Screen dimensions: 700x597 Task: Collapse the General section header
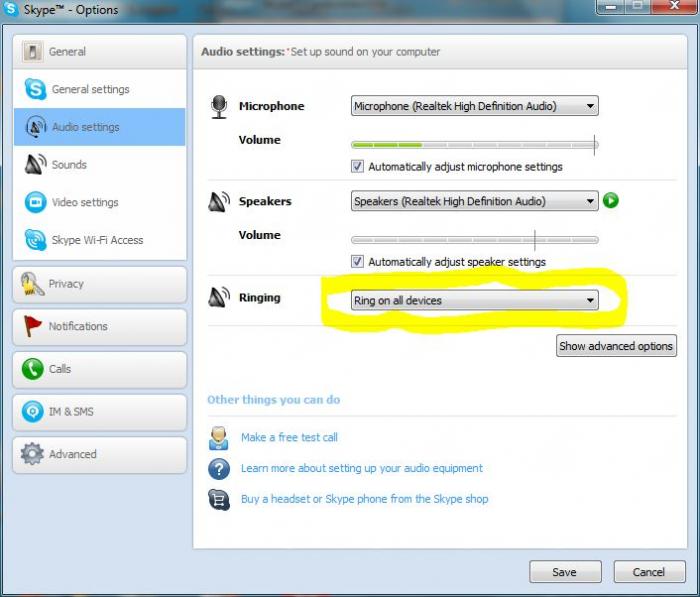(100, 52)
